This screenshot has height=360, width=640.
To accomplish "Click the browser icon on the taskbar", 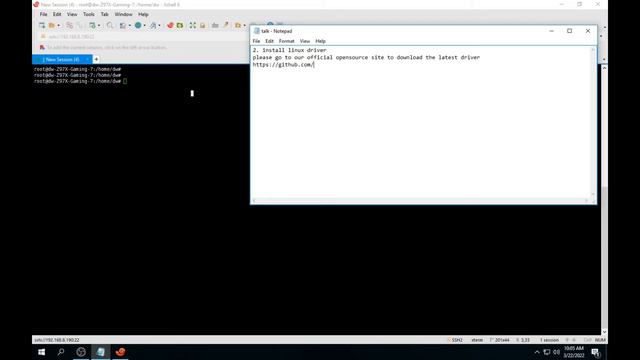I will pos(81,352).
